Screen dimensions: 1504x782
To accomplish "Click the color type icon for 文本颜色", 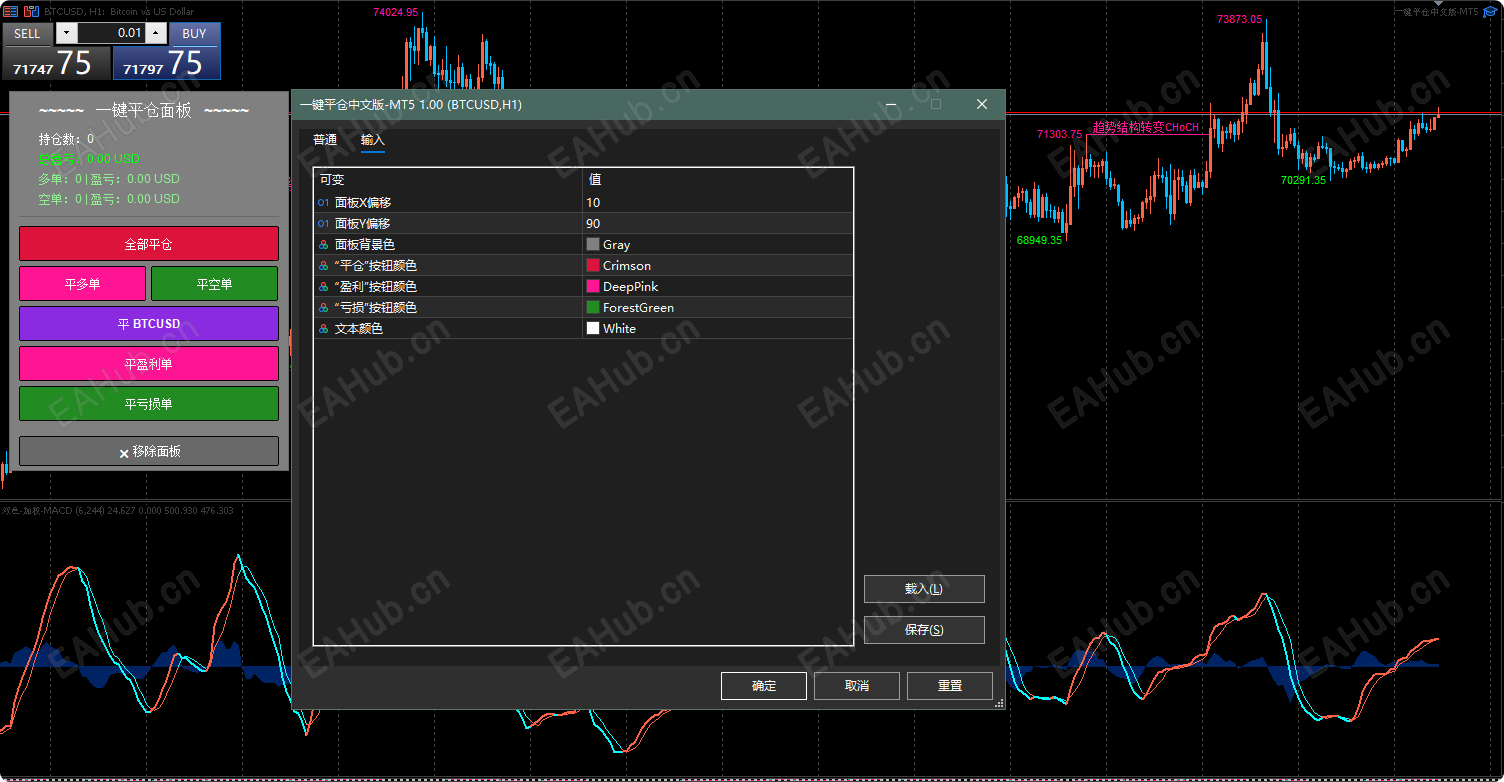I will [x=323, y=328].
